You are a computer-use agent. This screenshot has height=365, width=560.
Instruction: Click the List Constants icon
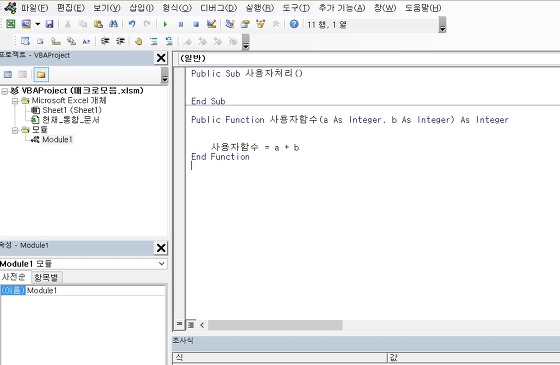point(40,41)
